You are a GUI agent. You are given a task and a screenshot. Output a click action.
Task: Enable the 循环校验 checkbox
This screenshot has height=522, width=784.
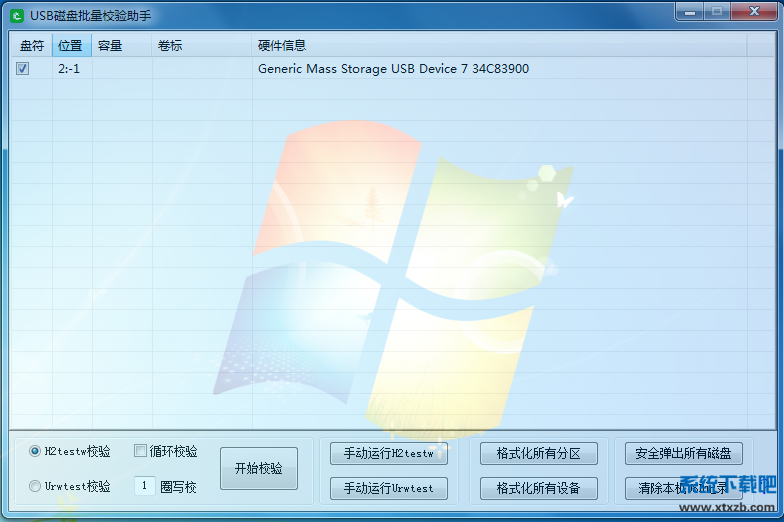point(140,451)
